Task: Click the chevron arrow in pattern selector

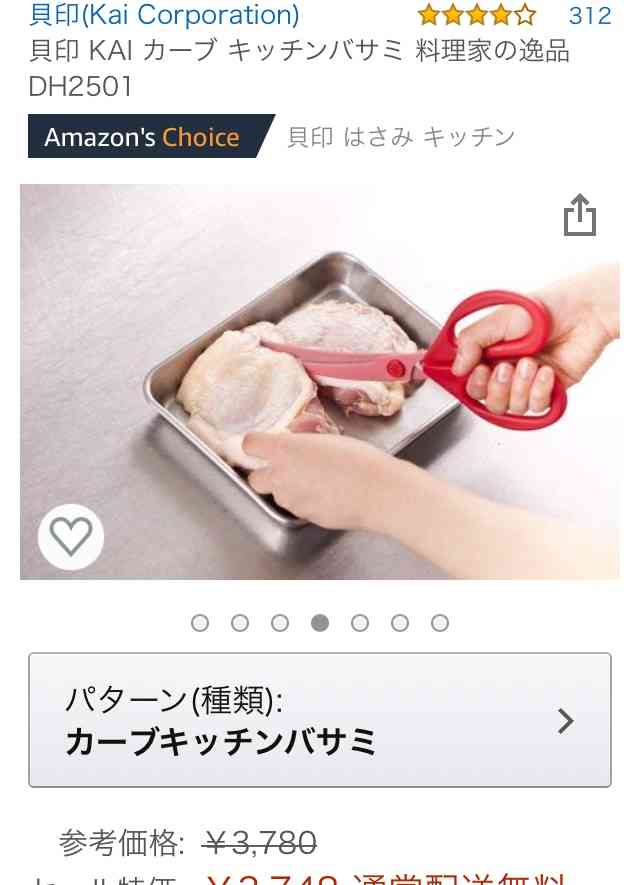Action: tap(565, 721)
